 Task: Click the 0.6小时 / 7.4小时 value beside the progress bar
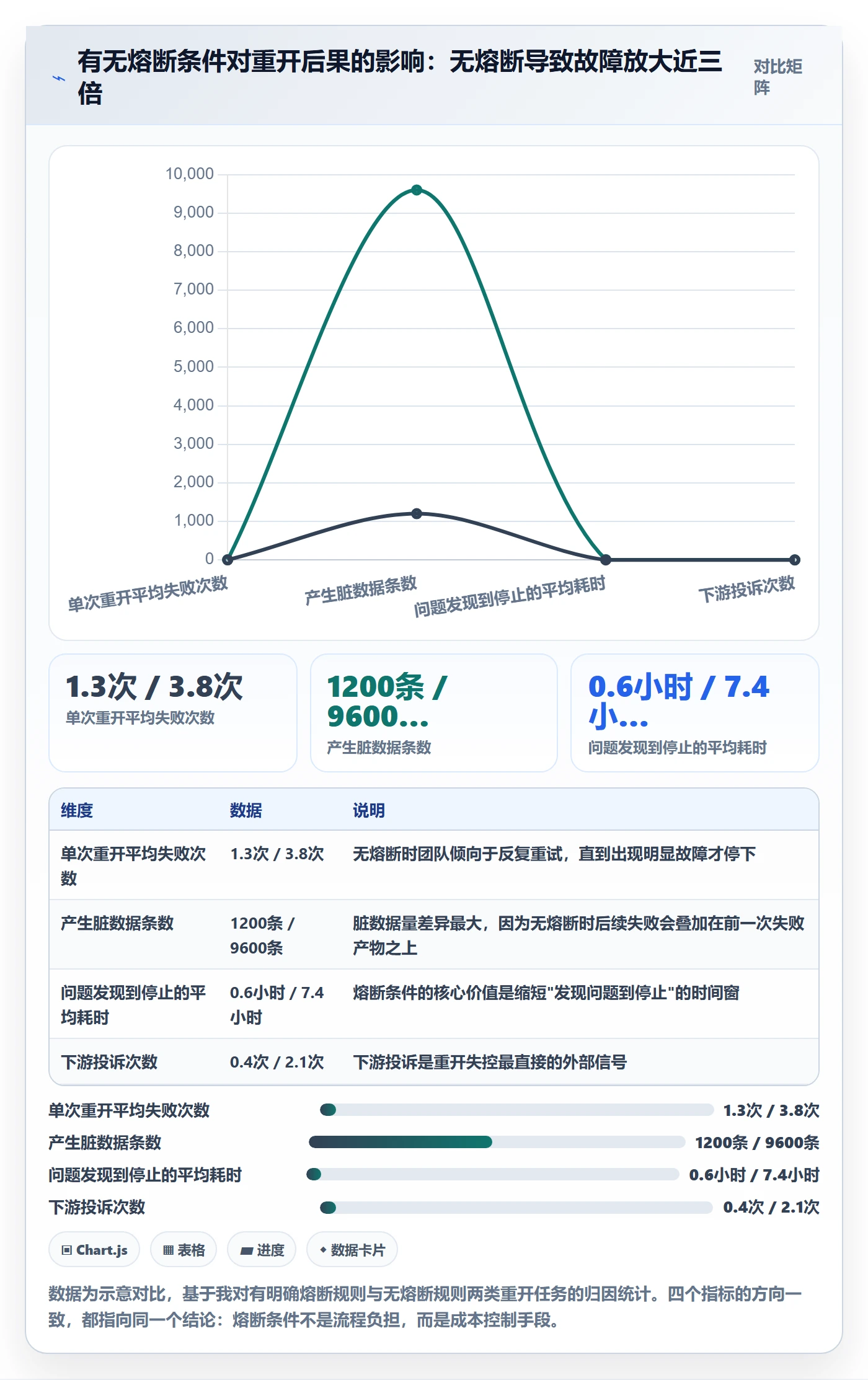(x=755, y=1175)
